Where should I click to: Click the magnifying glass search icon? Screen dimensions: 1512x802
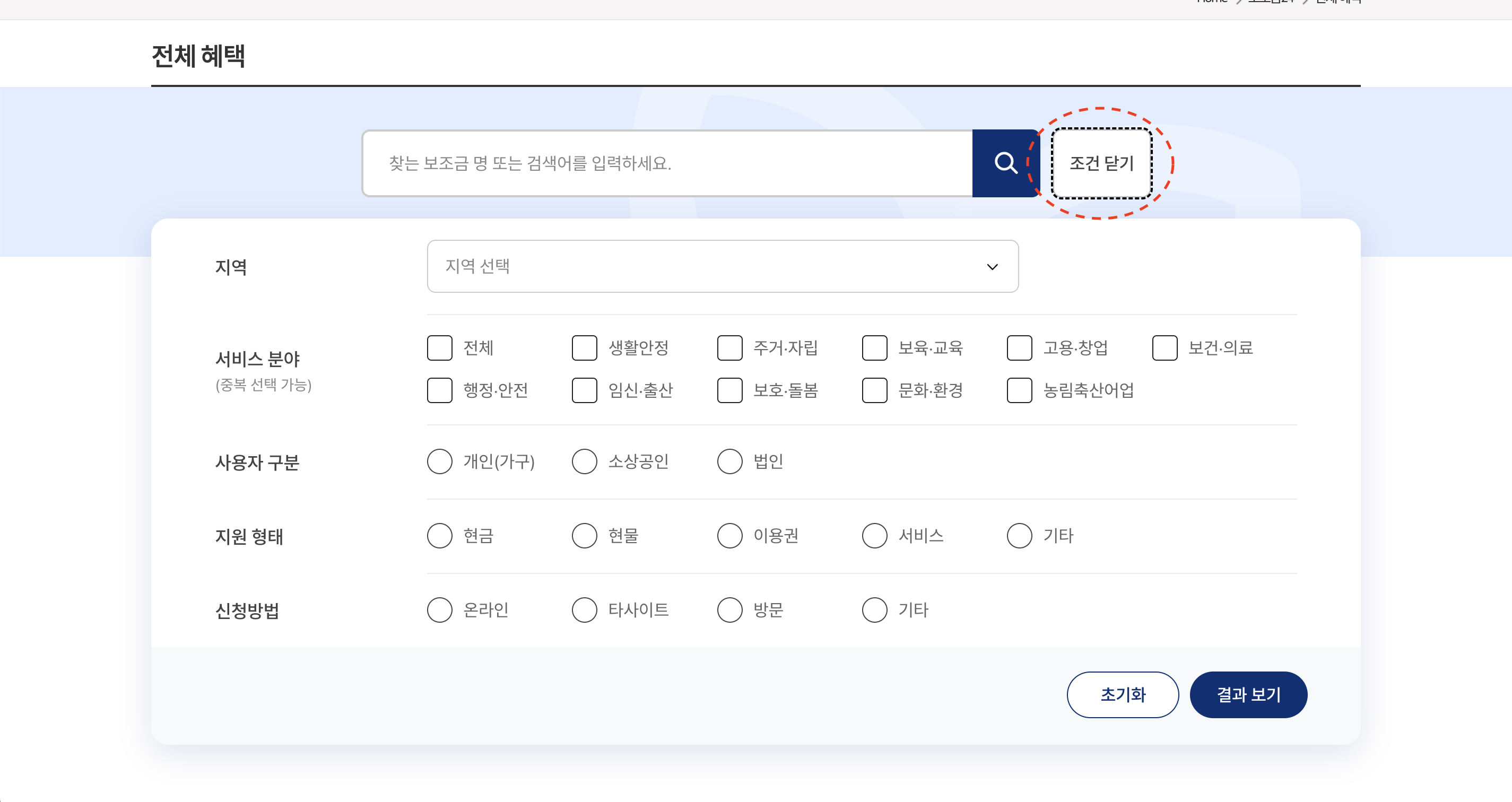click(1005, 163)
